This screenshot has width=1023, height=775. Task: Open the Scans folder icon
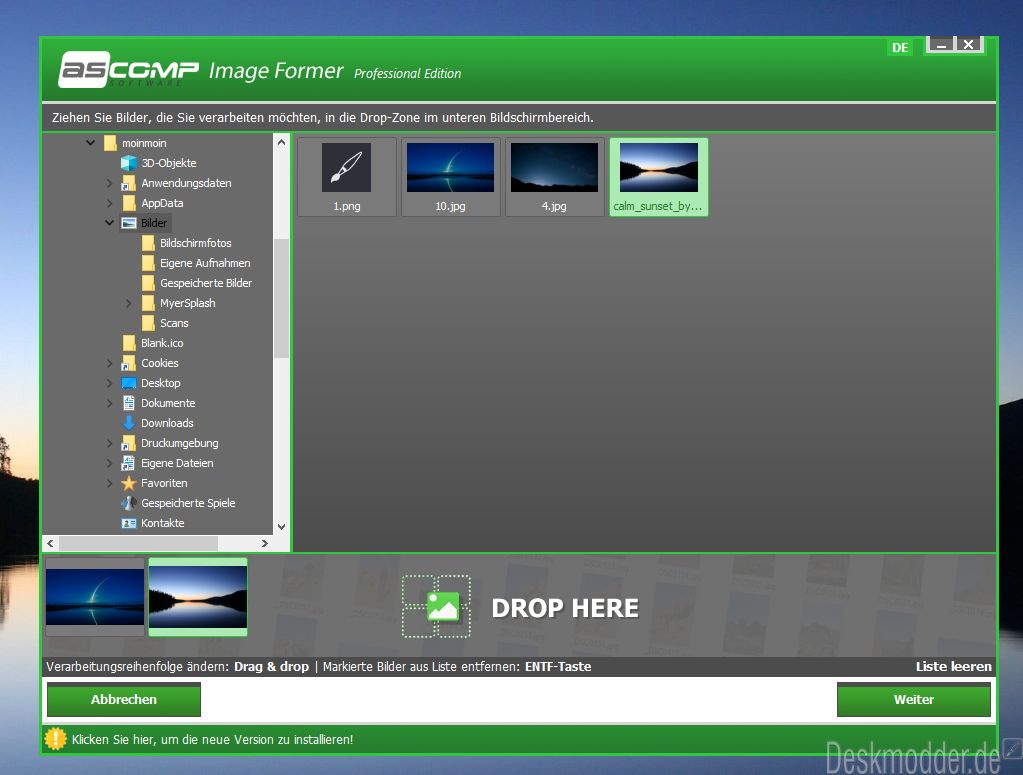[x=148, y=323]
